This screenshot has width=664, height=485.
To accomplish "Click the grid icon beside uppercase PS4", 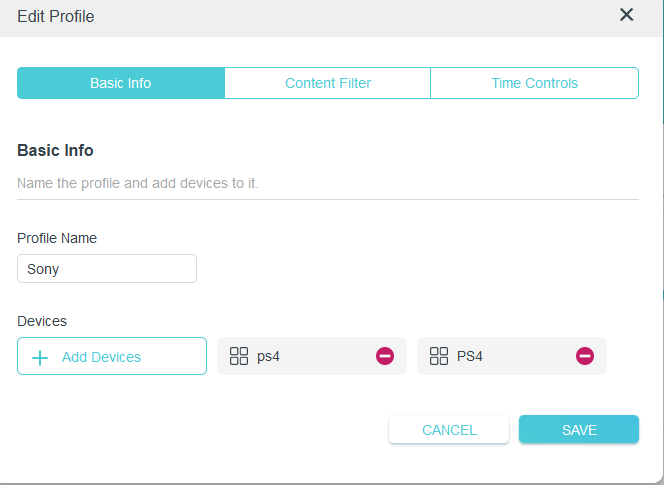I will [439, 356].
